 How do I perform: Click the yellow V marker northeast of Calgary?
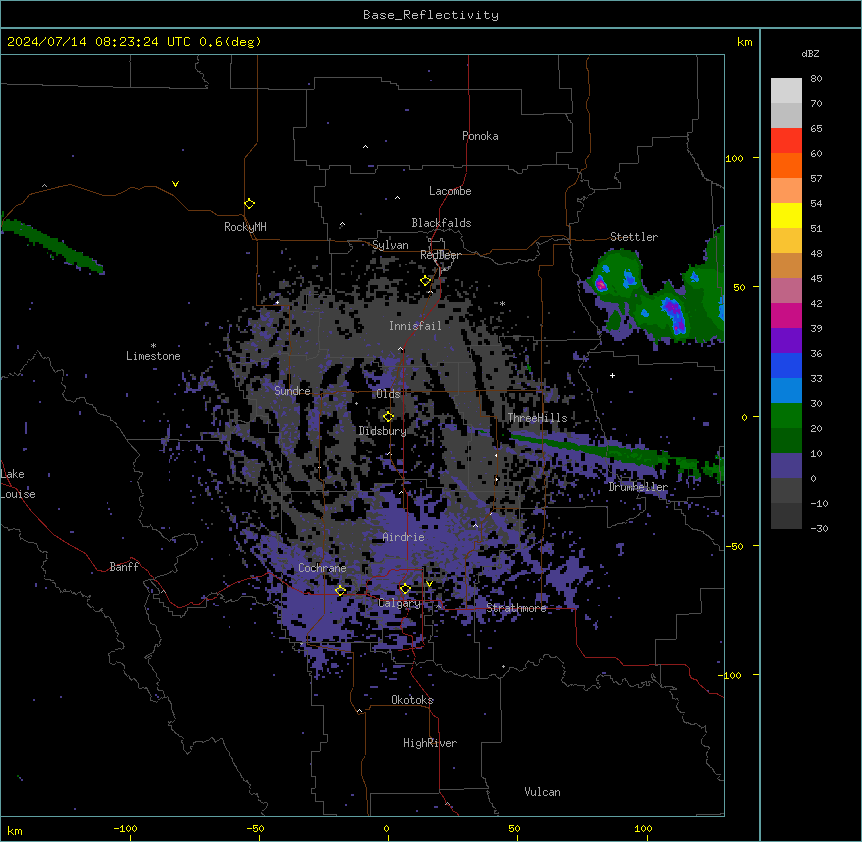pyautogui.click(x=429, y=584)
